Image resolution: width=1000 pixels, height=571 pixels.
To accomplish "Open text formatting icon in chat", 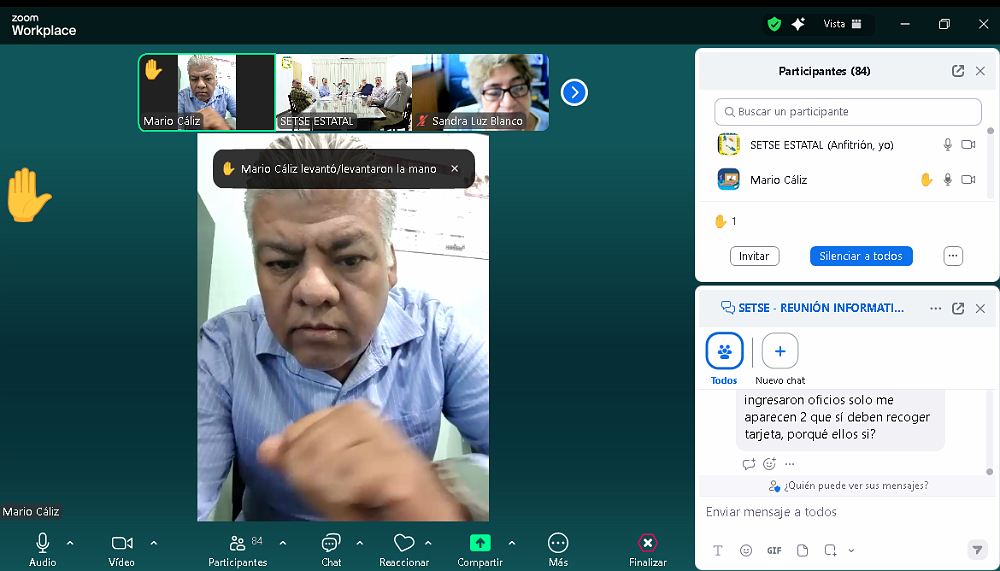I will (718, 550).
